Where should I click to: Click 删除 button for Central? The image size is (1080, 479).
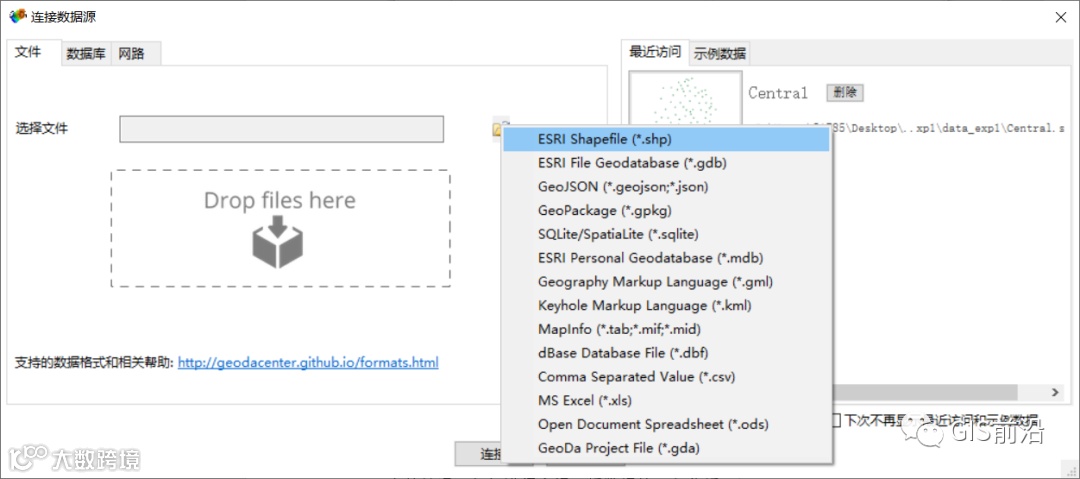click(844, 92)
